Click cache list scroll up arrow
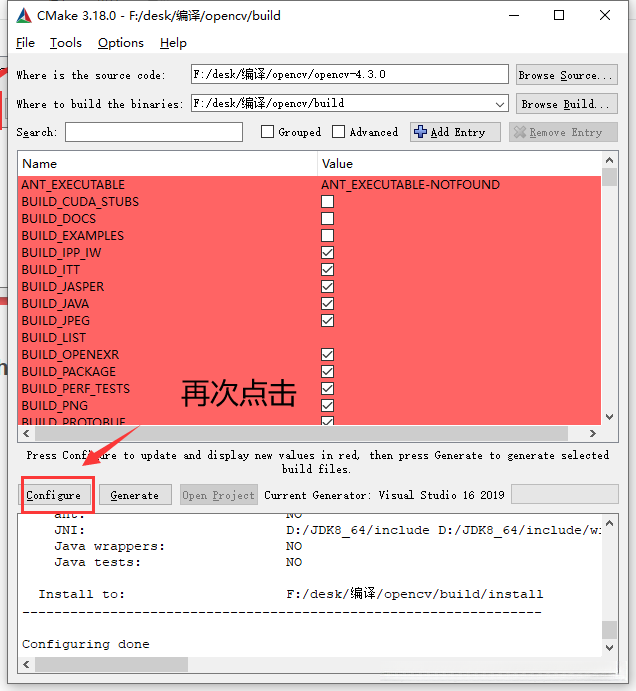The width and height of the screenshot is (636, 691). (x=610, y=160)
